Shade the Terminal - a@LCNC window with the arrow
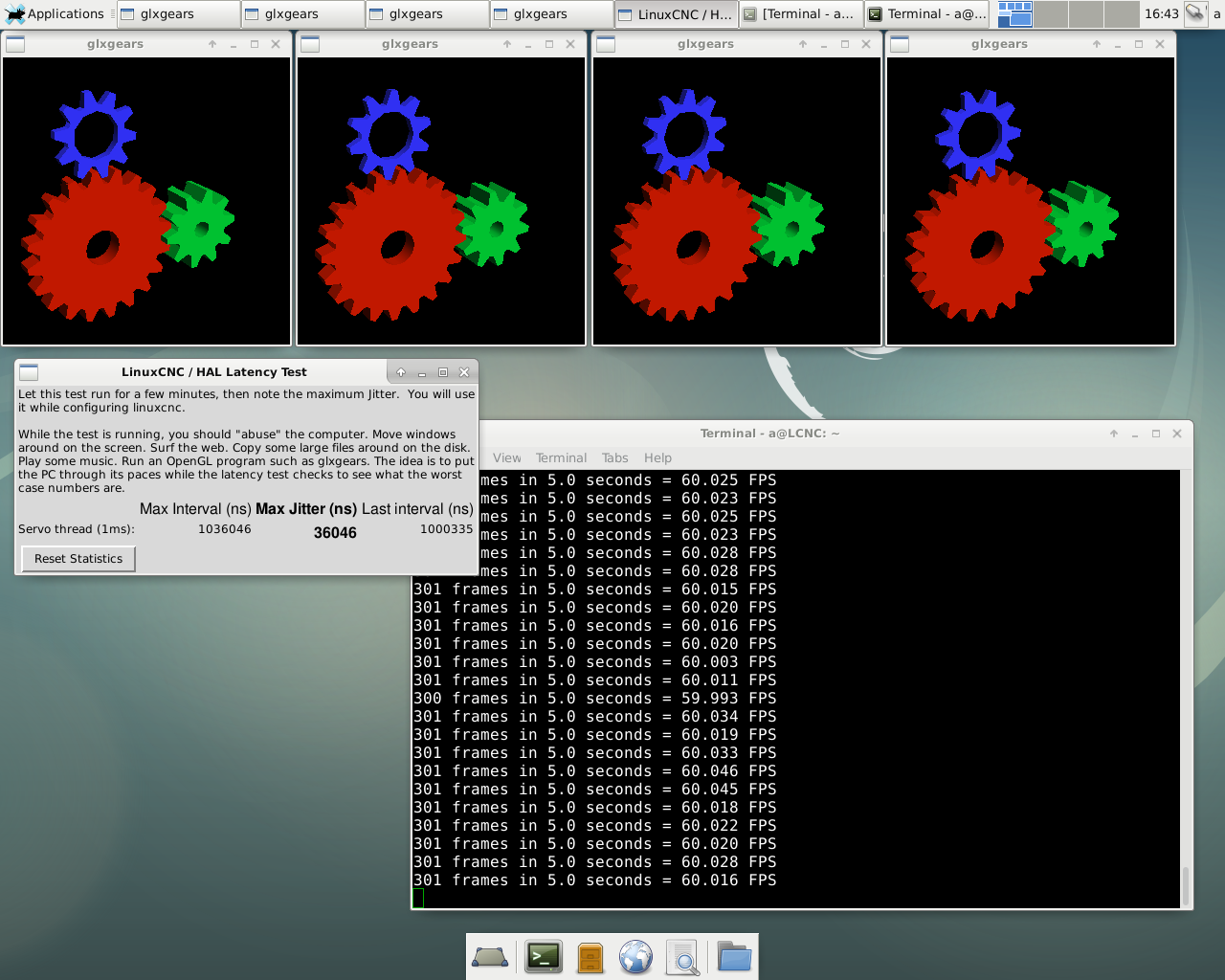This screenshot has width=1225, height=980. 1114,434
